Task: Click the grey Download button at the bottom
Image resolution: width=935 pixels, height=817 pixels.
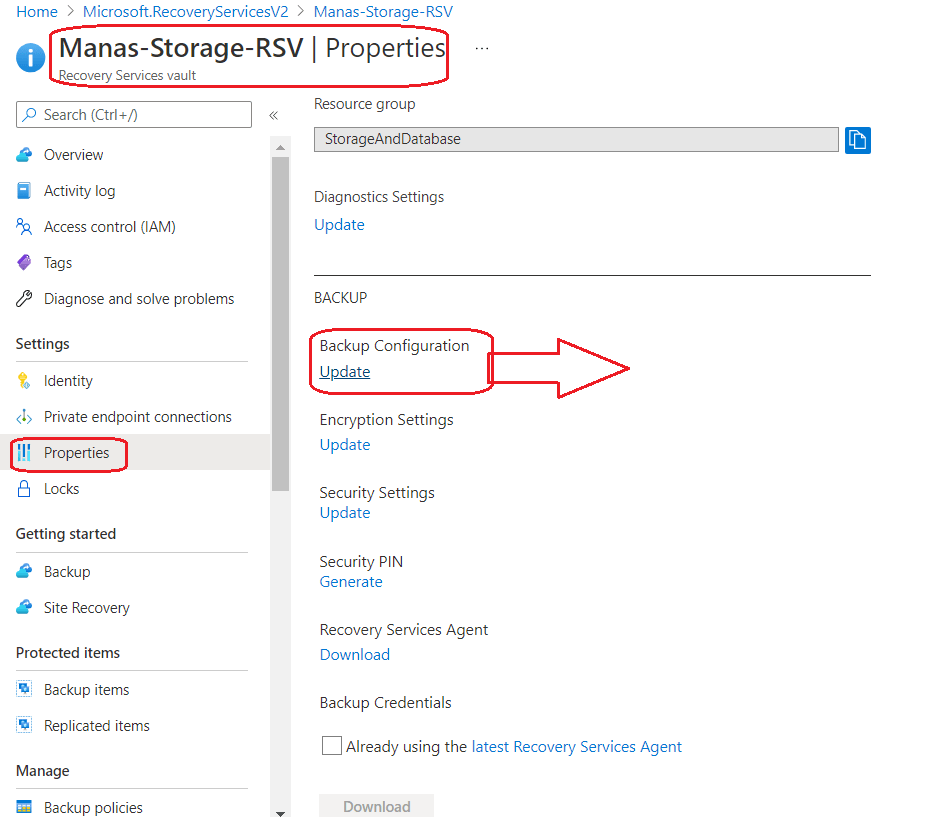Action: [376, 806]
